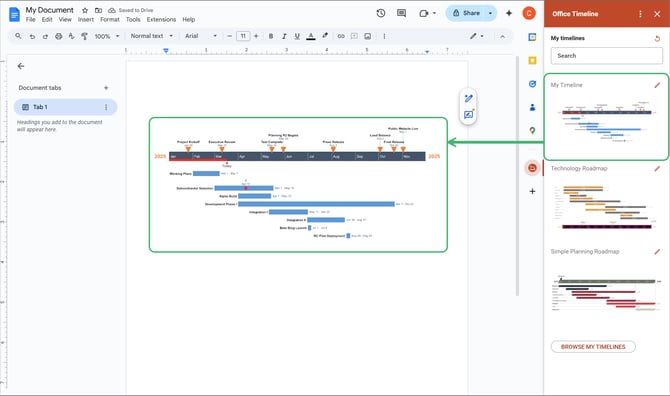The height and width of the screenshot is (396, 670).
Task: Click the insert image icon
Action: (367, 36)
